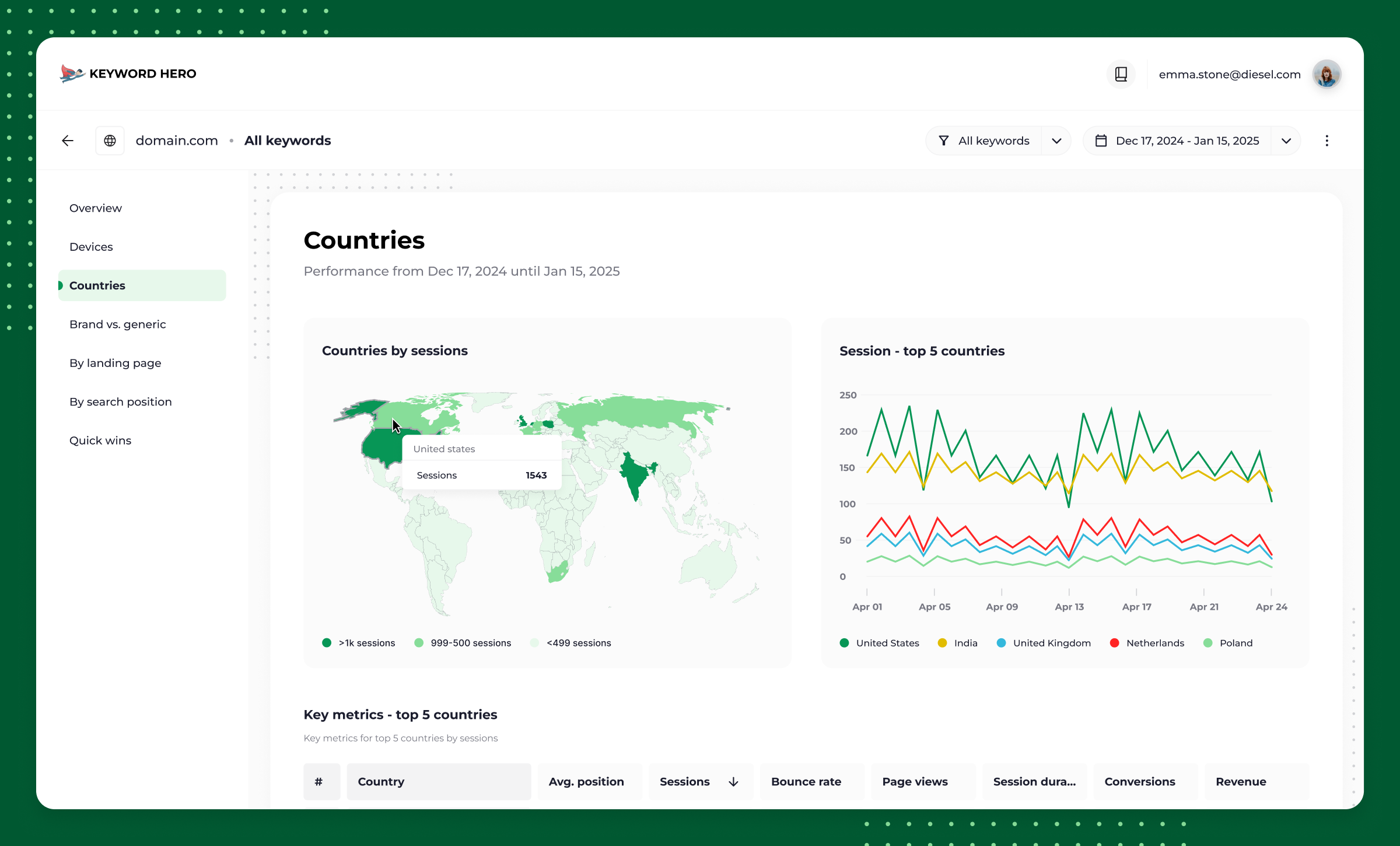Screen dimensions: 1400x846
Task: Expand the All keywords filter dropdown arrow
Action: (x=1056, y=141)
